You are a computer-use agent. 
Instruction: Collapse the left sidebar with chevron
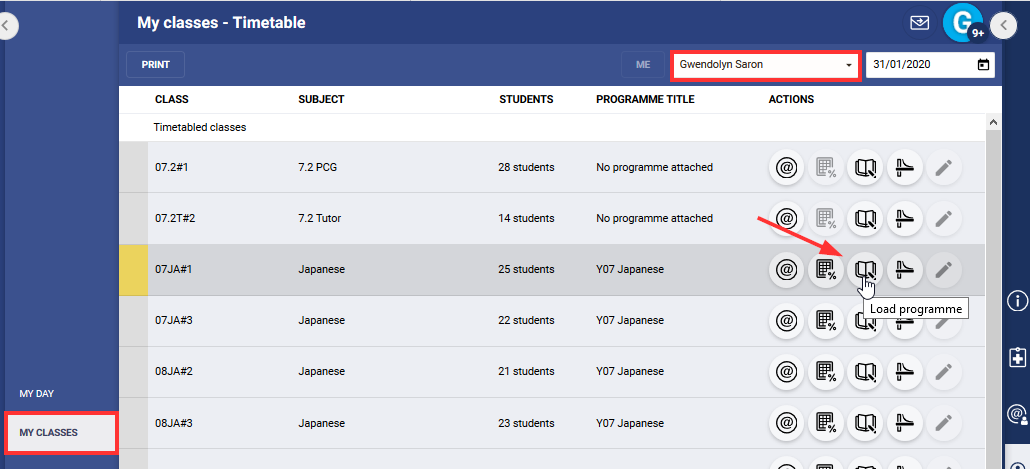coord(8,26)
